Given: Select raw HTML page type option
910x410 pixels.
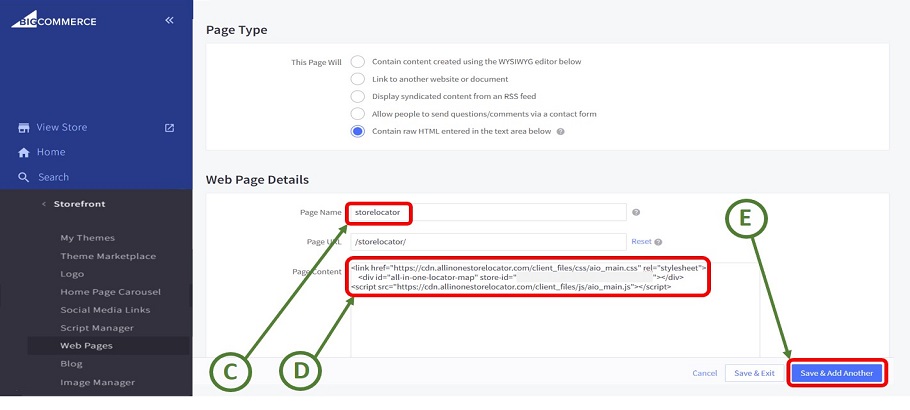Looking at the screenshot, I should [x=358, y=131].
